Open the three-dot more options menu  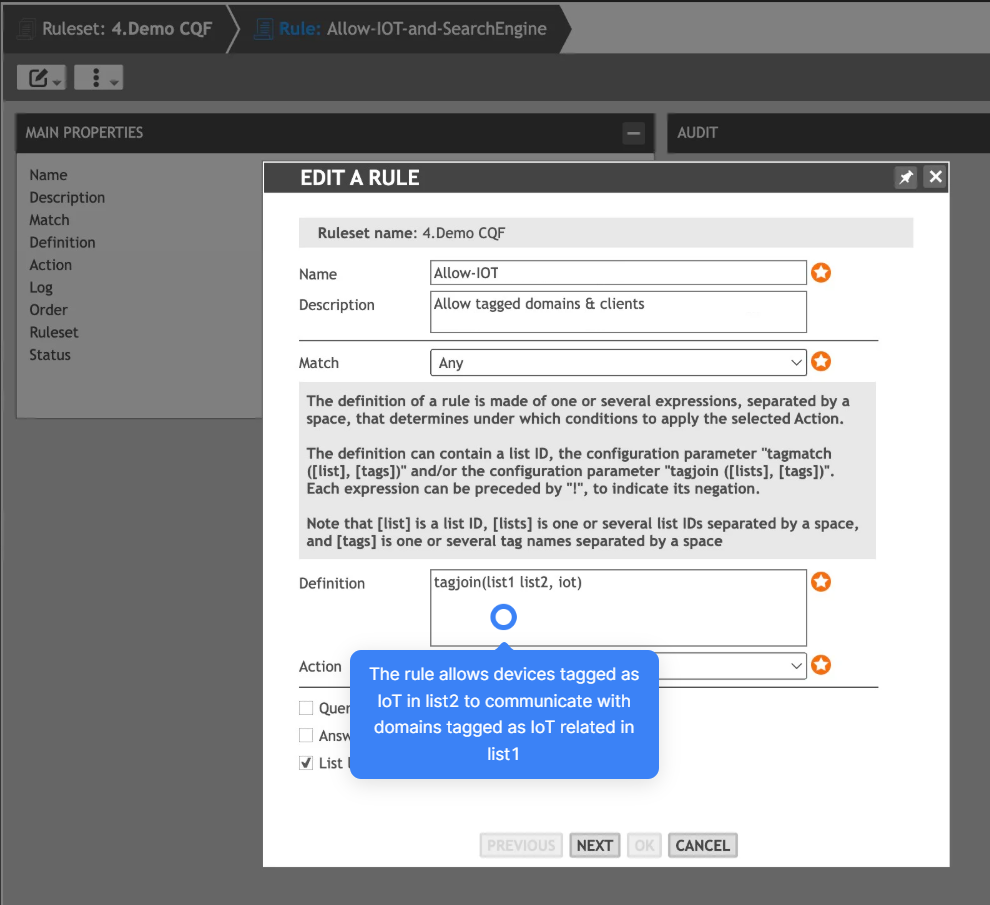pos(98,78)
